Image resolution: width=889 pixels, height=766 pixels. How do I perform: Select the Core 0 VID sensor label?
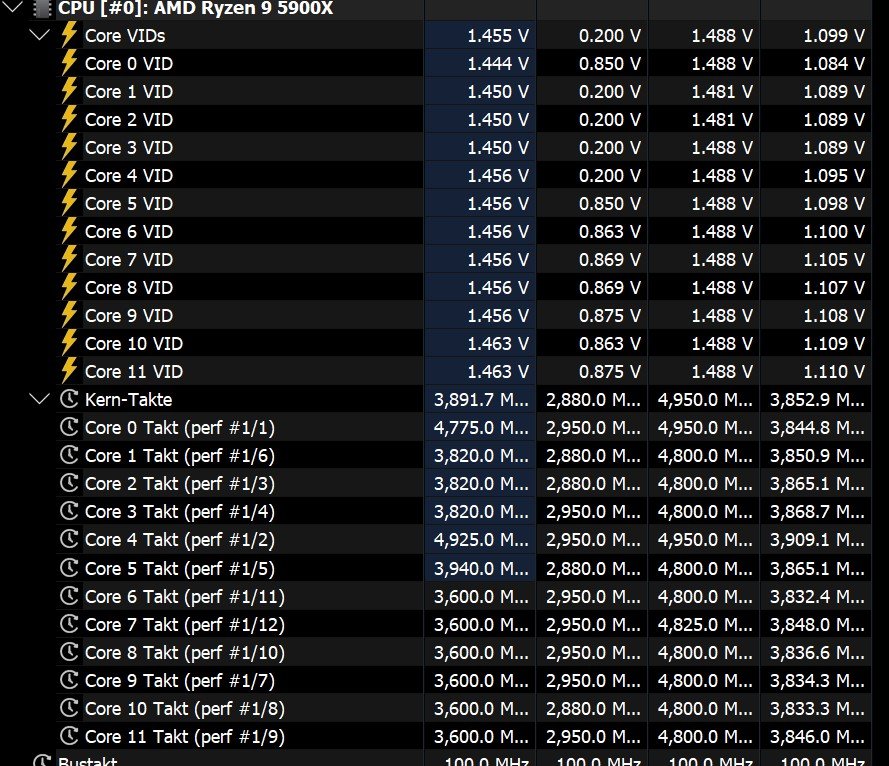[x=129, y=64]
